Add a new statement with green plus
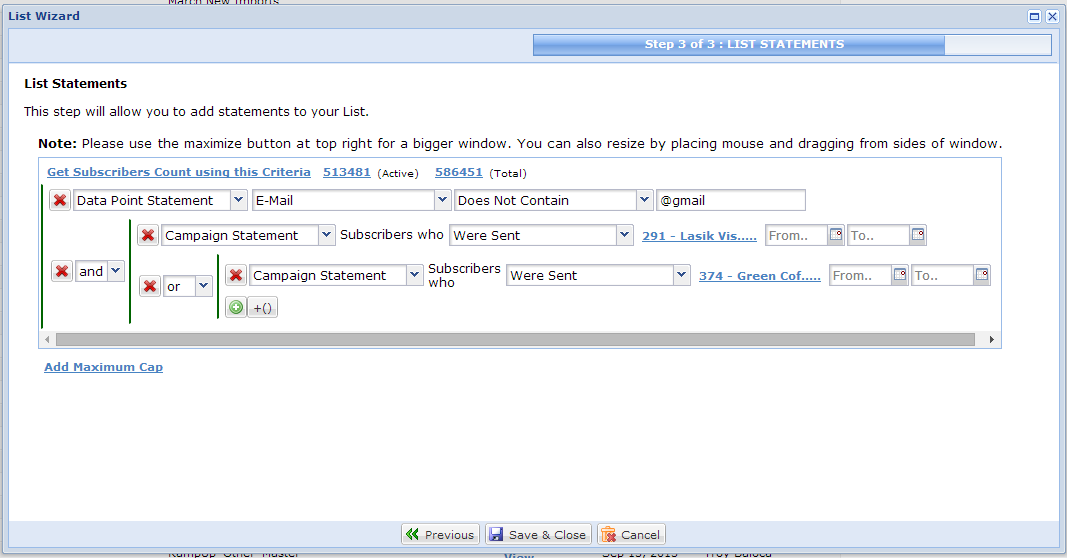 coord(235,308)
